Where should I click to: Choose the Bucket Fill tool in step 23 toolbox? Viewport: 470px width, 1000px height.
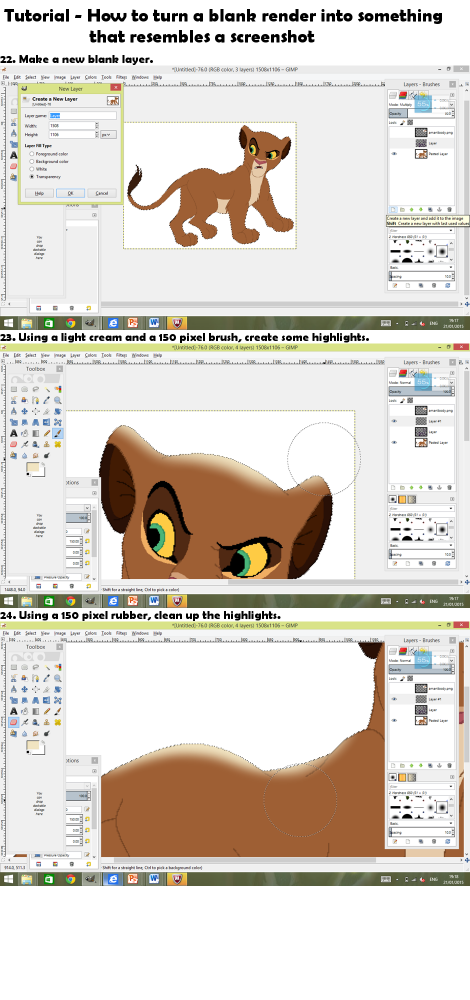(x=24, y=433)
